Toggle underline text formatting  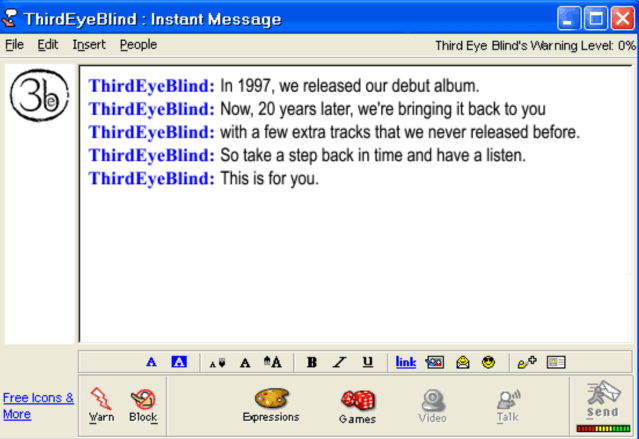coord(367,362)
